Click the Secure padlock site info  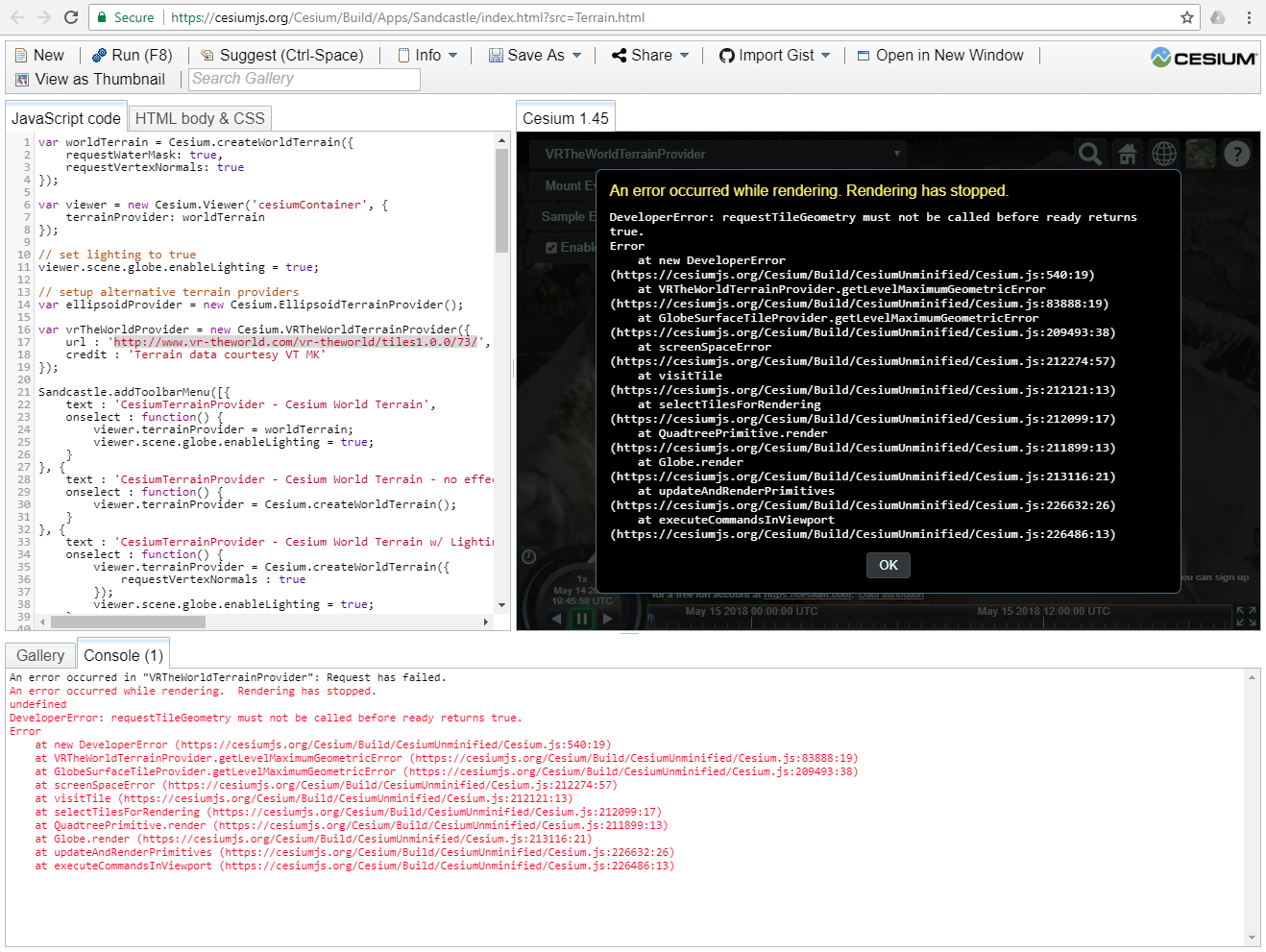[x=125, y=17]
